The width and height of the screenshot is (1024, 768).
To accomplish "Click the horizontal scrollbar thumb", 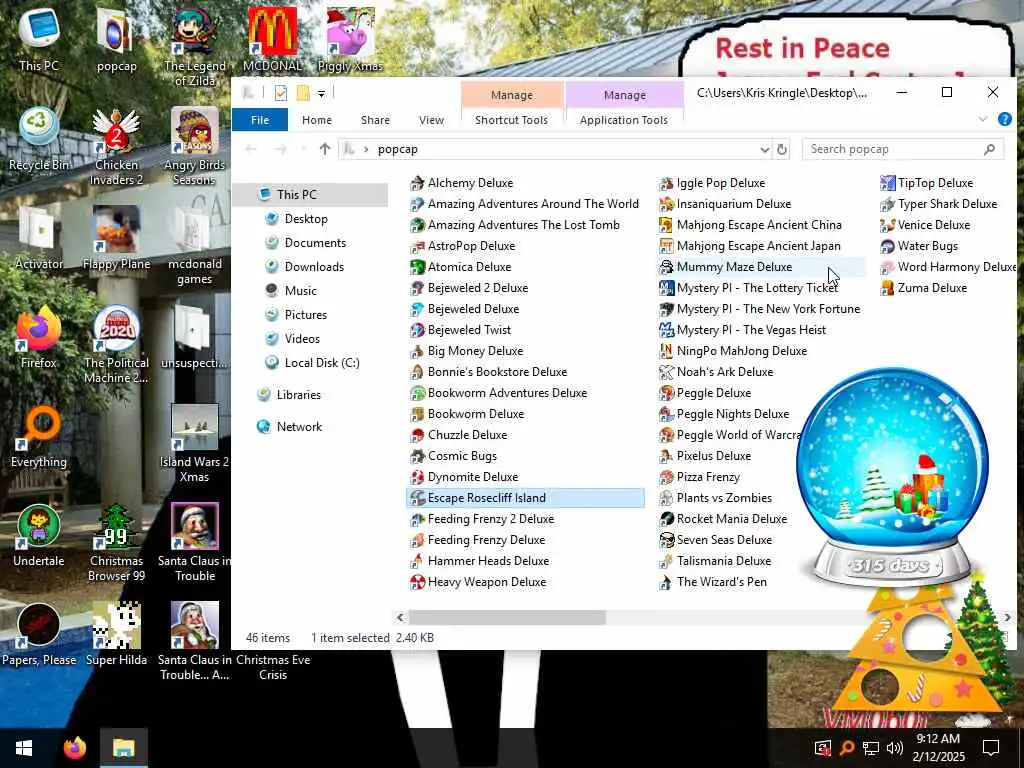I will point(507,617).
